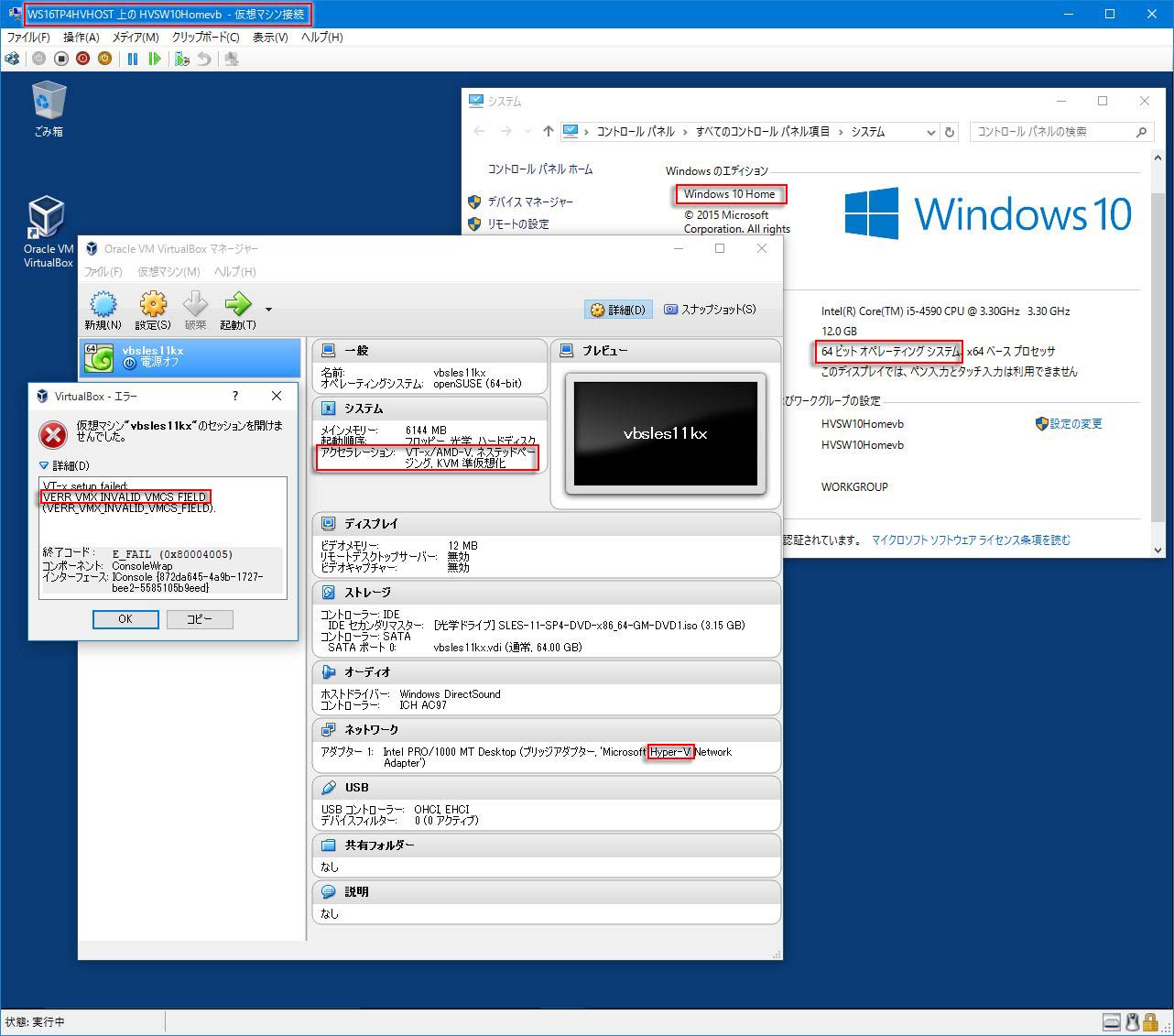Open the 操作(A) menu
The image size is (1174, 1036).
[82, 38]
